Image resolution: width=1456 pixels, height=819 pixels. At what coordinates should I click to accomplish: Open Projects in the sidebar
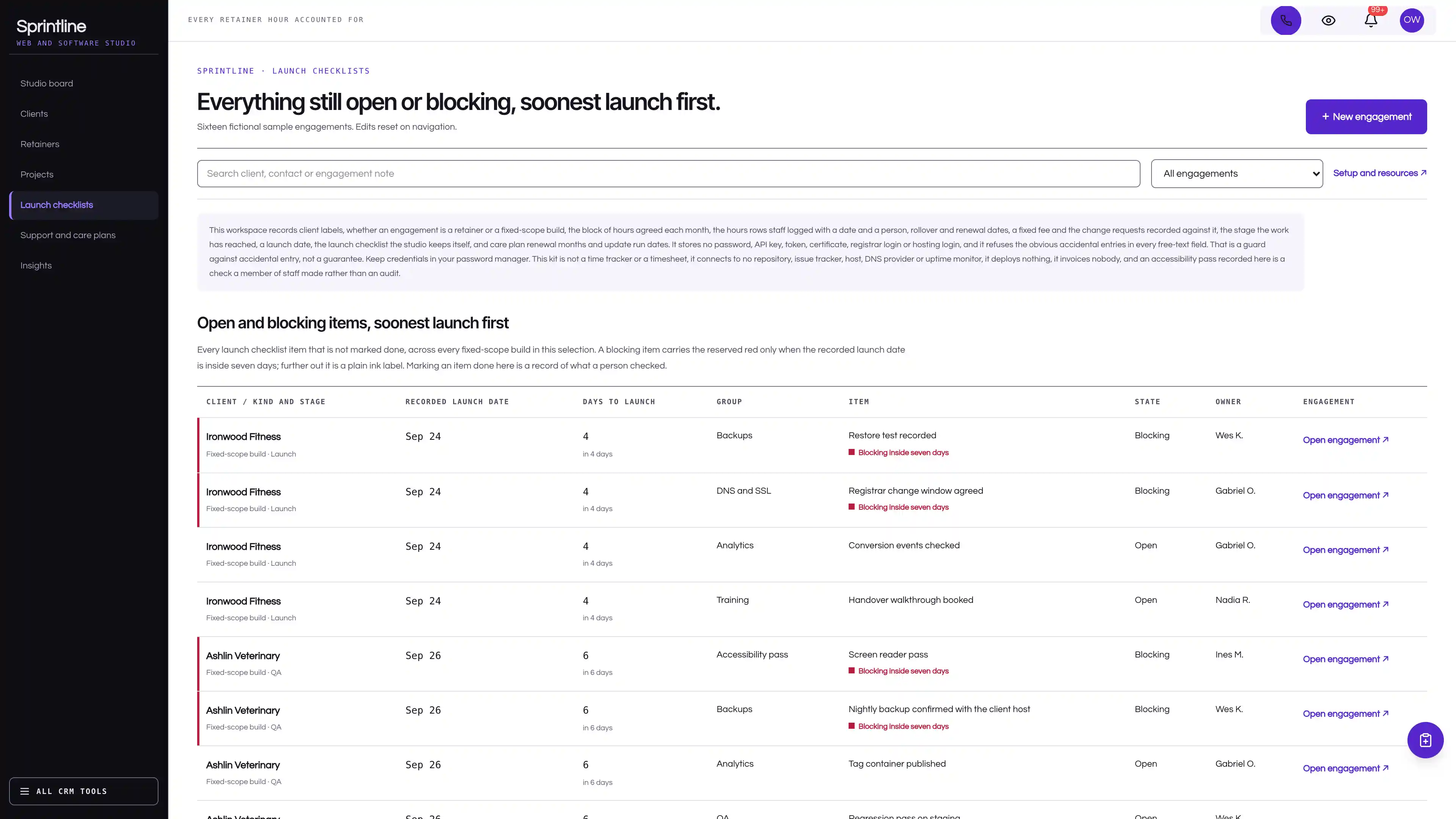(x=84, y=175)
